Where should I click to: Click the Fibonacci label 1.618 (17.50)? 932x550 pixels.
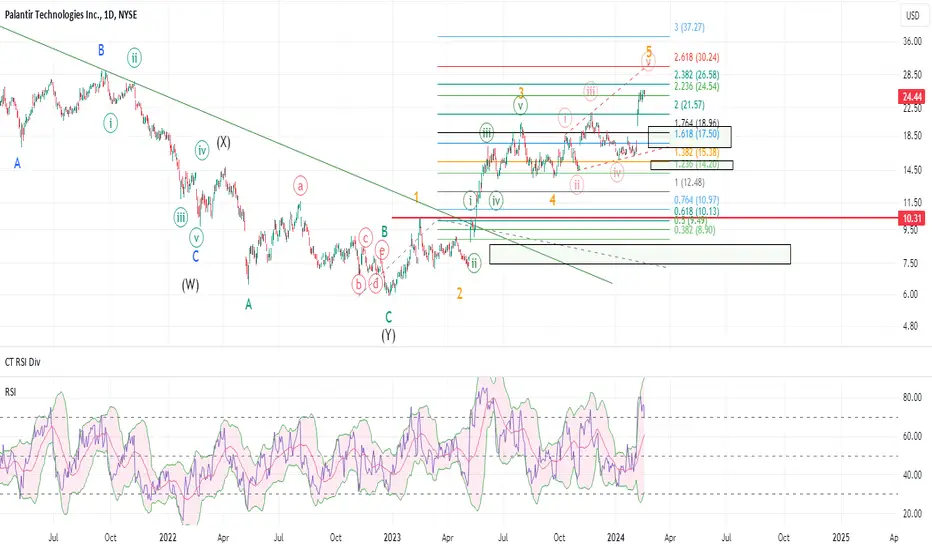697,134
